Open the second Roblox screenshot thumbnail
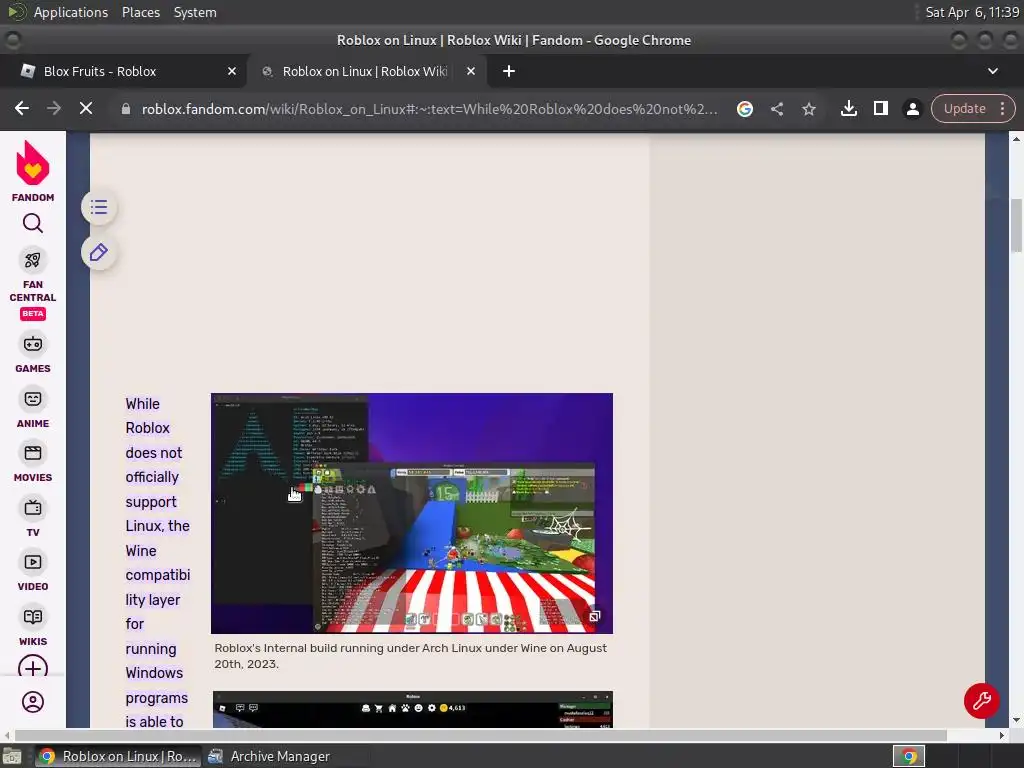The height and width of the screenshot is (768, 1024). point(413,709)
